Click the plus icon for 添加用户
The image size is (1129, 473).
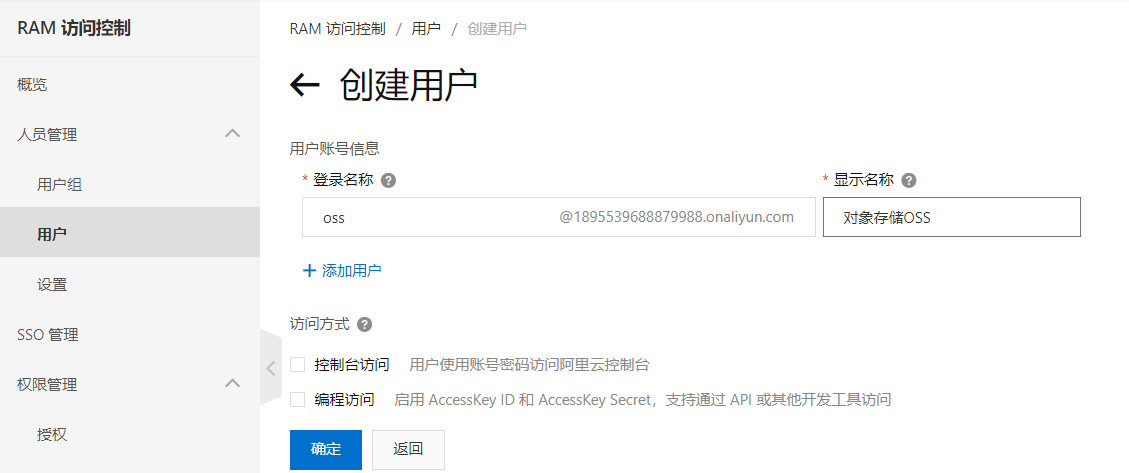tap(310, 271)
